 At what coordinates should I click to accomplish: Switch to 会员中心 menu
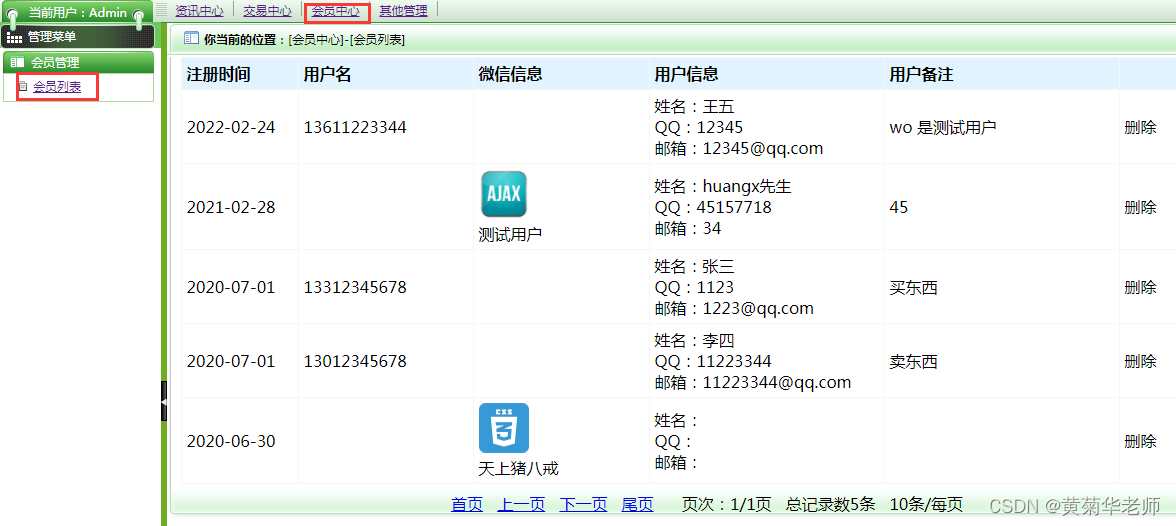click(x=335, y=11)
